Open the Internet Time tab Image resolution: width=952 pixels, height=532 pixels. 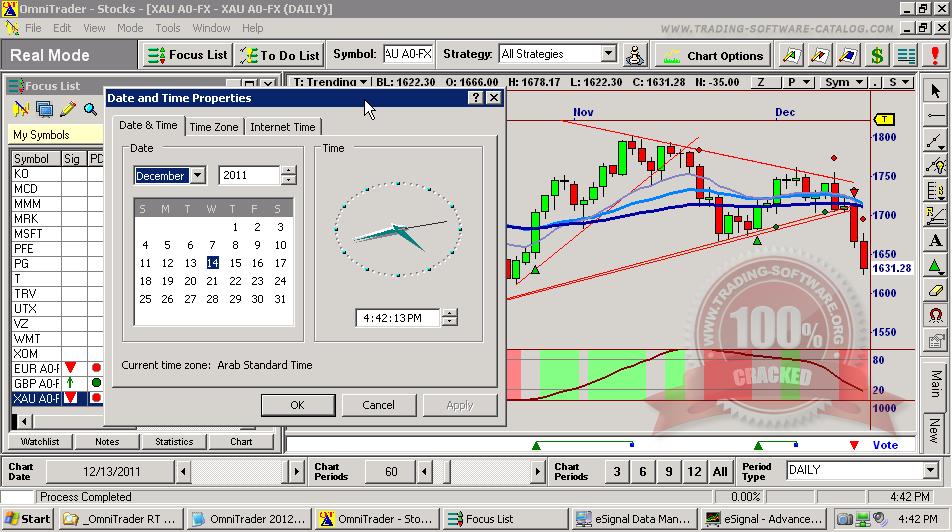point(283,127)
